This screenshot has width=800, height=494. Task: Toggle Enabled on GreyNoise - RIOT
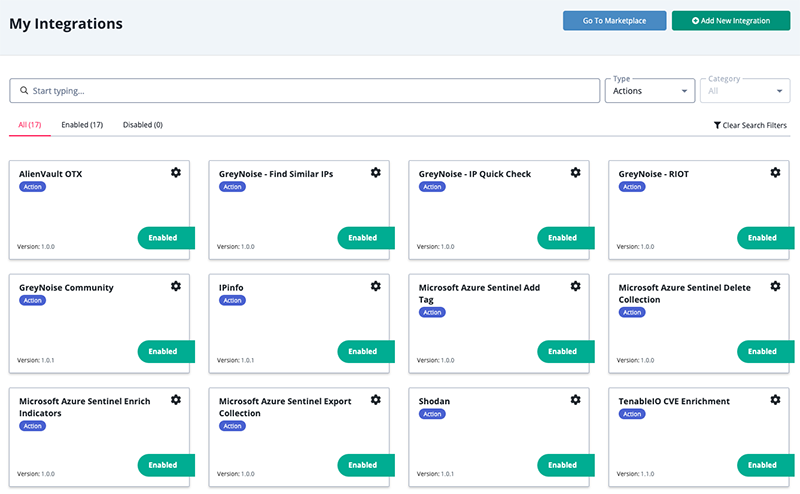pyautogui.click(x=766, y=238)
